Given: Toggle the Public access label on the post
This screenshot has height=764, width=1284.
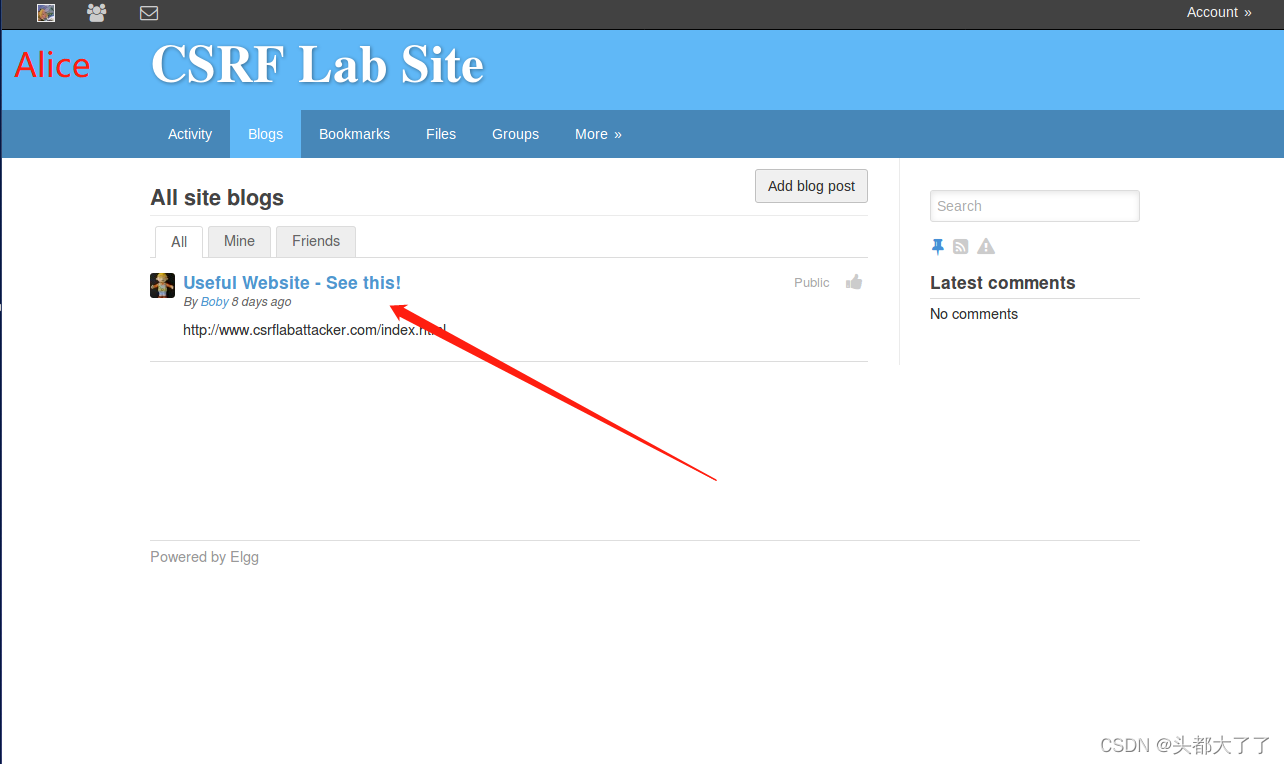Looking at the screenshot, I should pyautogui.click(x=811, y=282).
